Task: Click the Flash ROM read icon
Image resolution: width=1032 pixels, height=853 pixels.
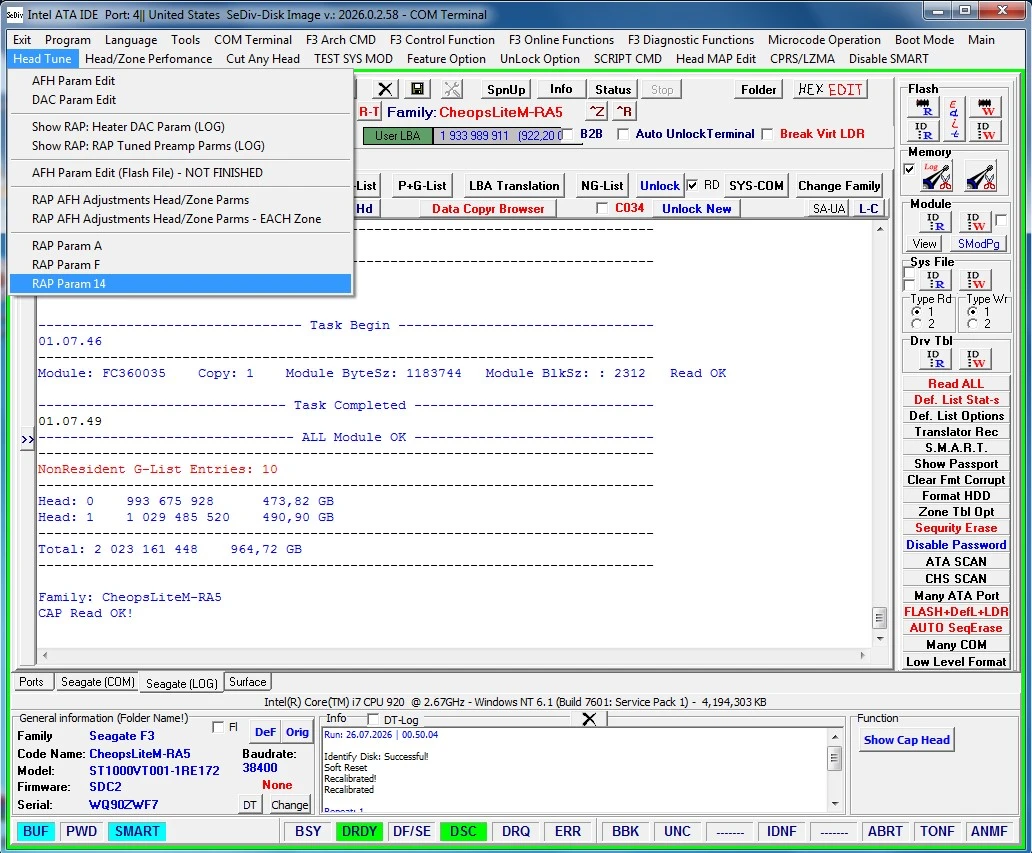Action: pyautogui.click(x=923, y=107)
